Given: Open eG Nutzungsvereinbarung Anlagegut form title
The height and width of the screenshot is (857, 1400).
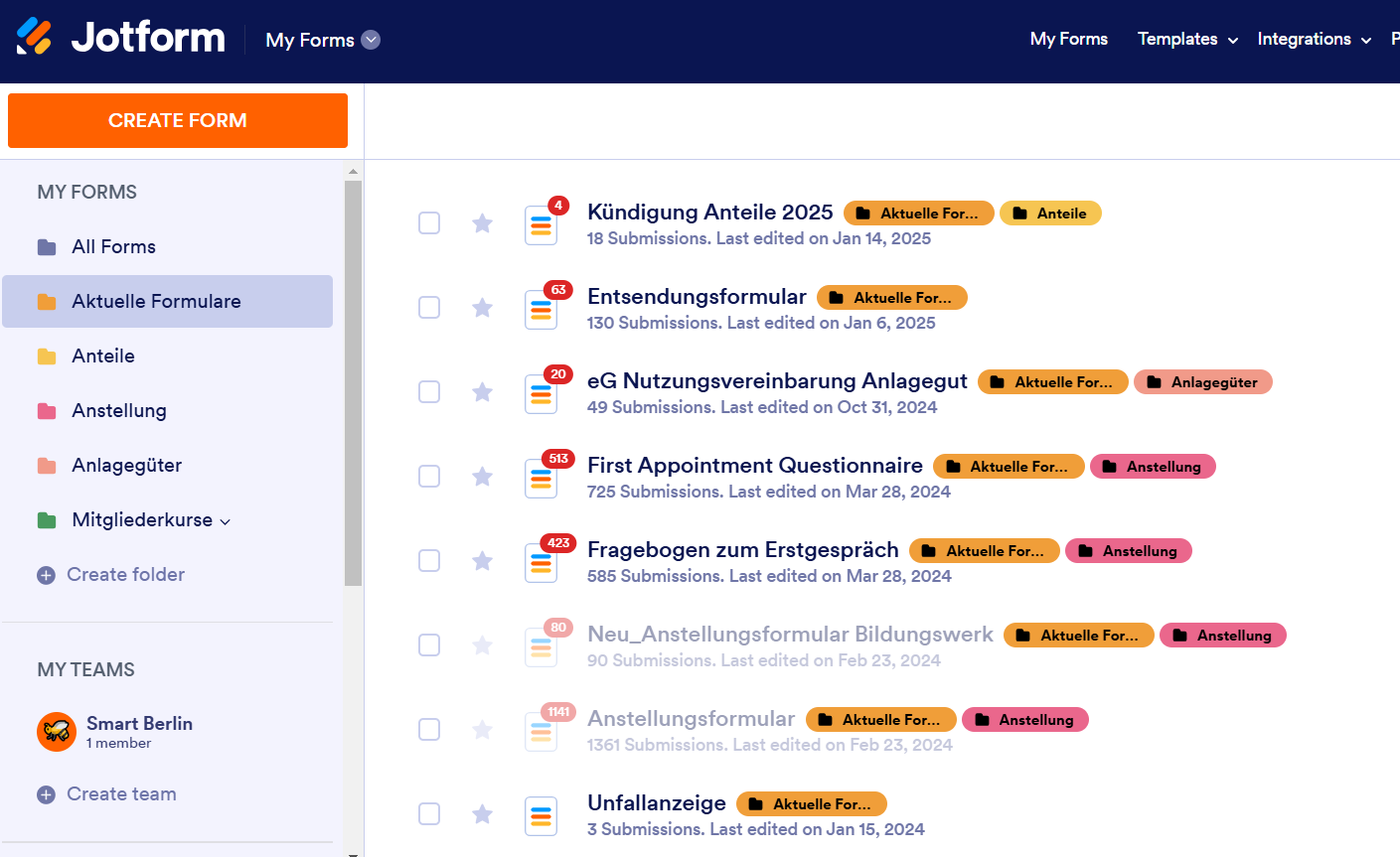Looking at the screenshot, I should (777, 380).
